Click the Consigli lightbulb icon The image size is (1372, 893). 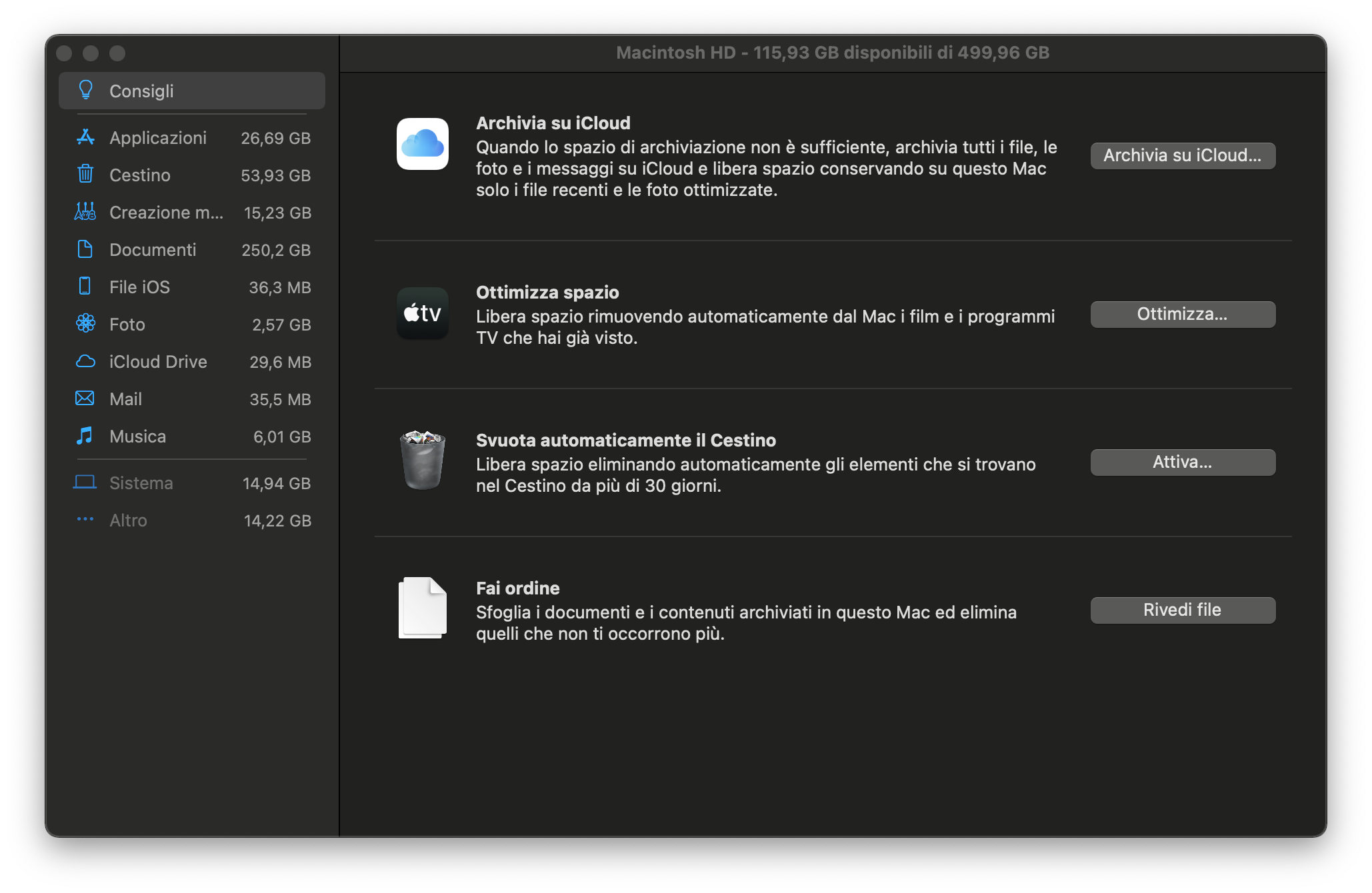85,90
